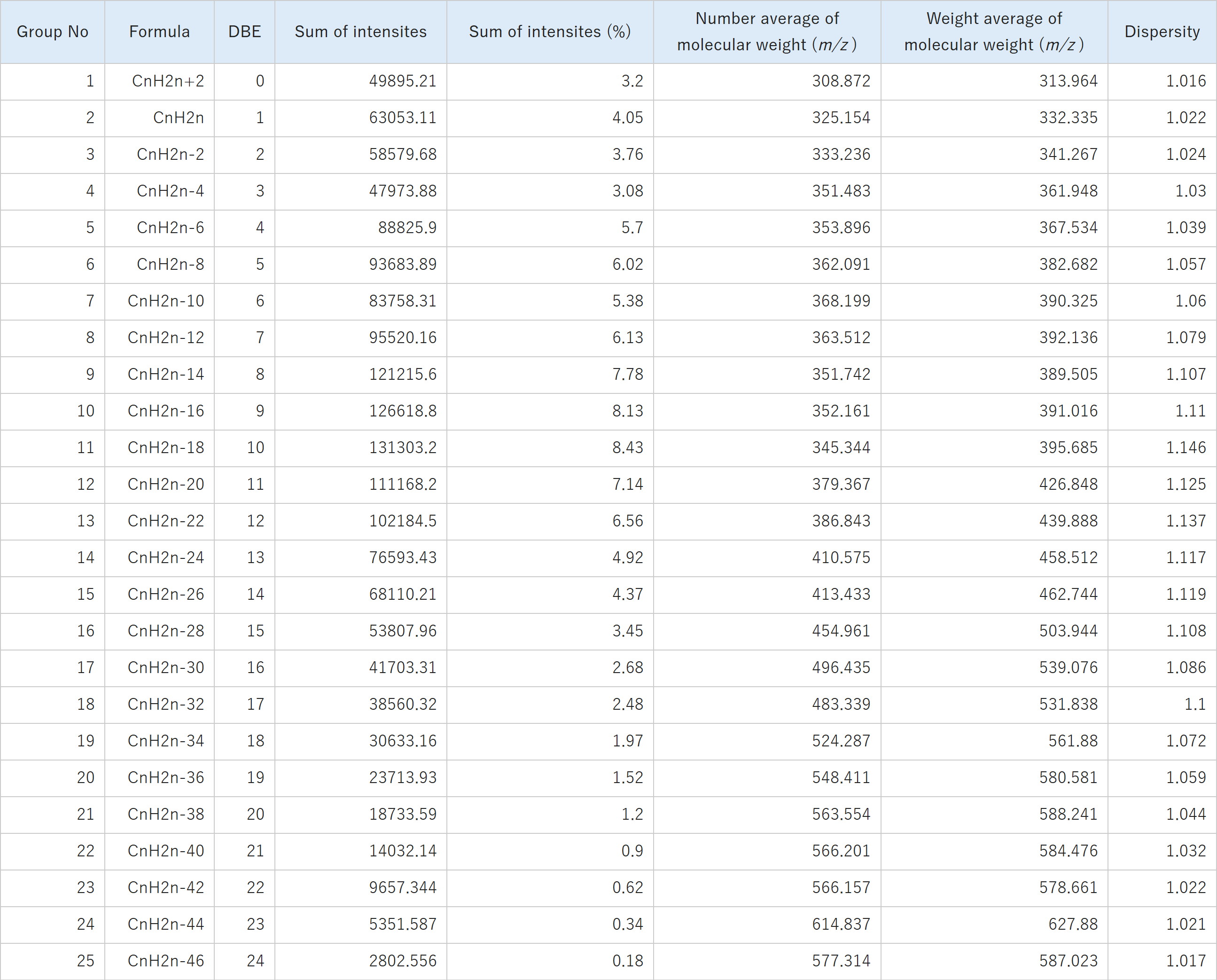The width and height of the screenshot is (1217, 980).
Task: Click dispersity value 1.146
Action: tap(1162, 447)
